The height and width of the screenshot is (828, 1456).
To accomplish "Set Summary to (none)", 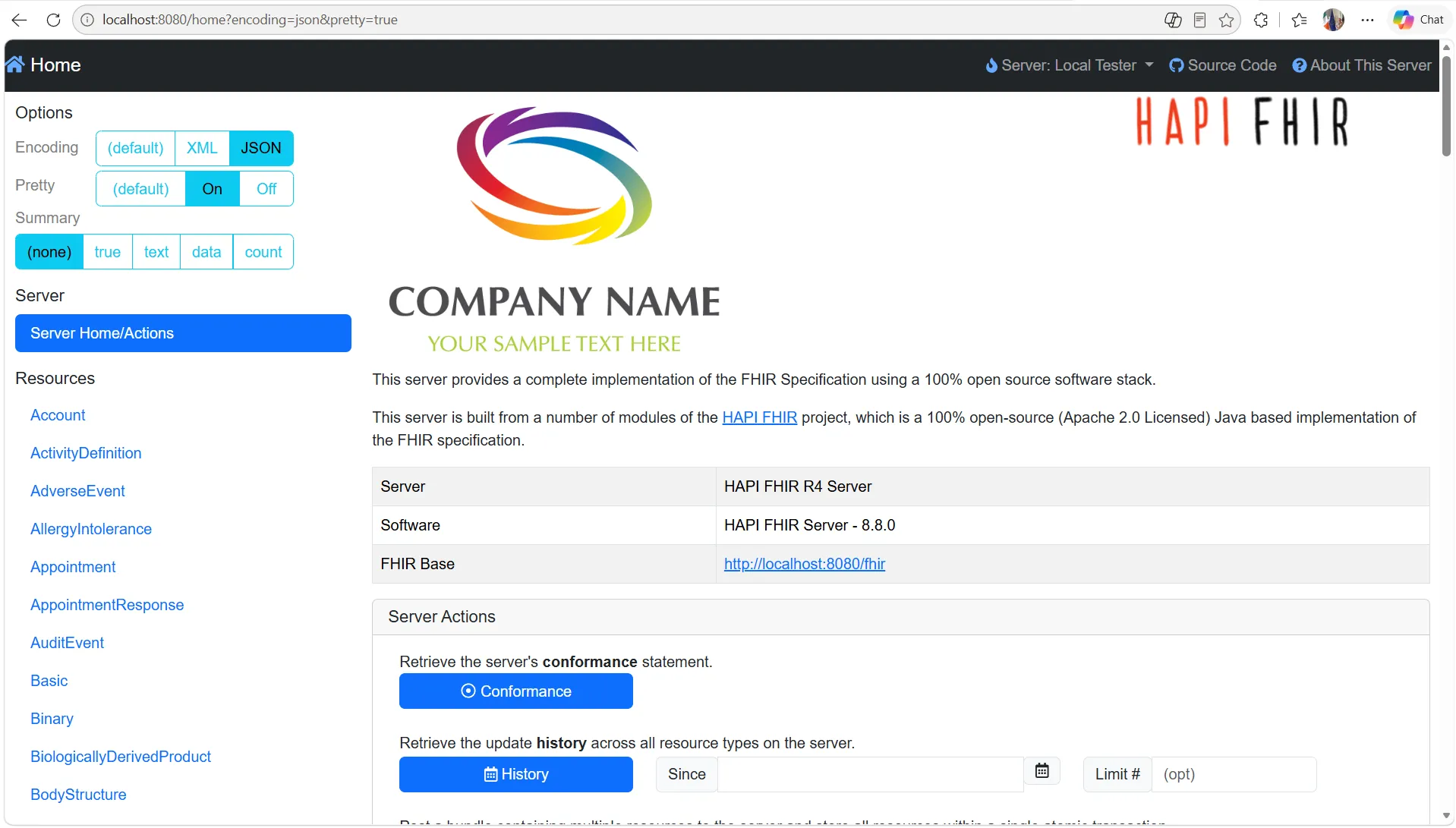I will pyautogui.click(x=49, y=252).
